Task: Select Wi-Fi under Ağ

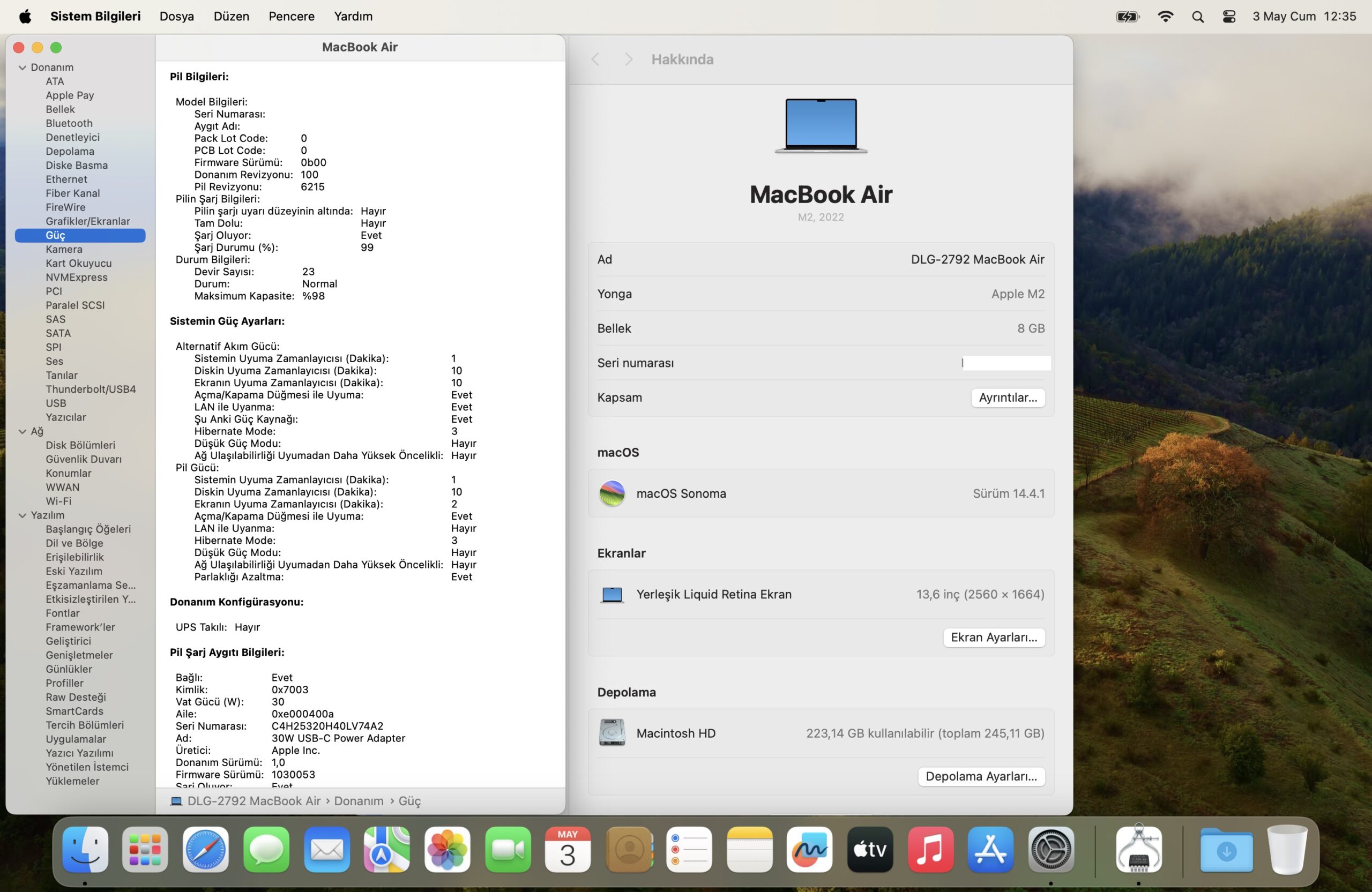Action: point(80,501)
